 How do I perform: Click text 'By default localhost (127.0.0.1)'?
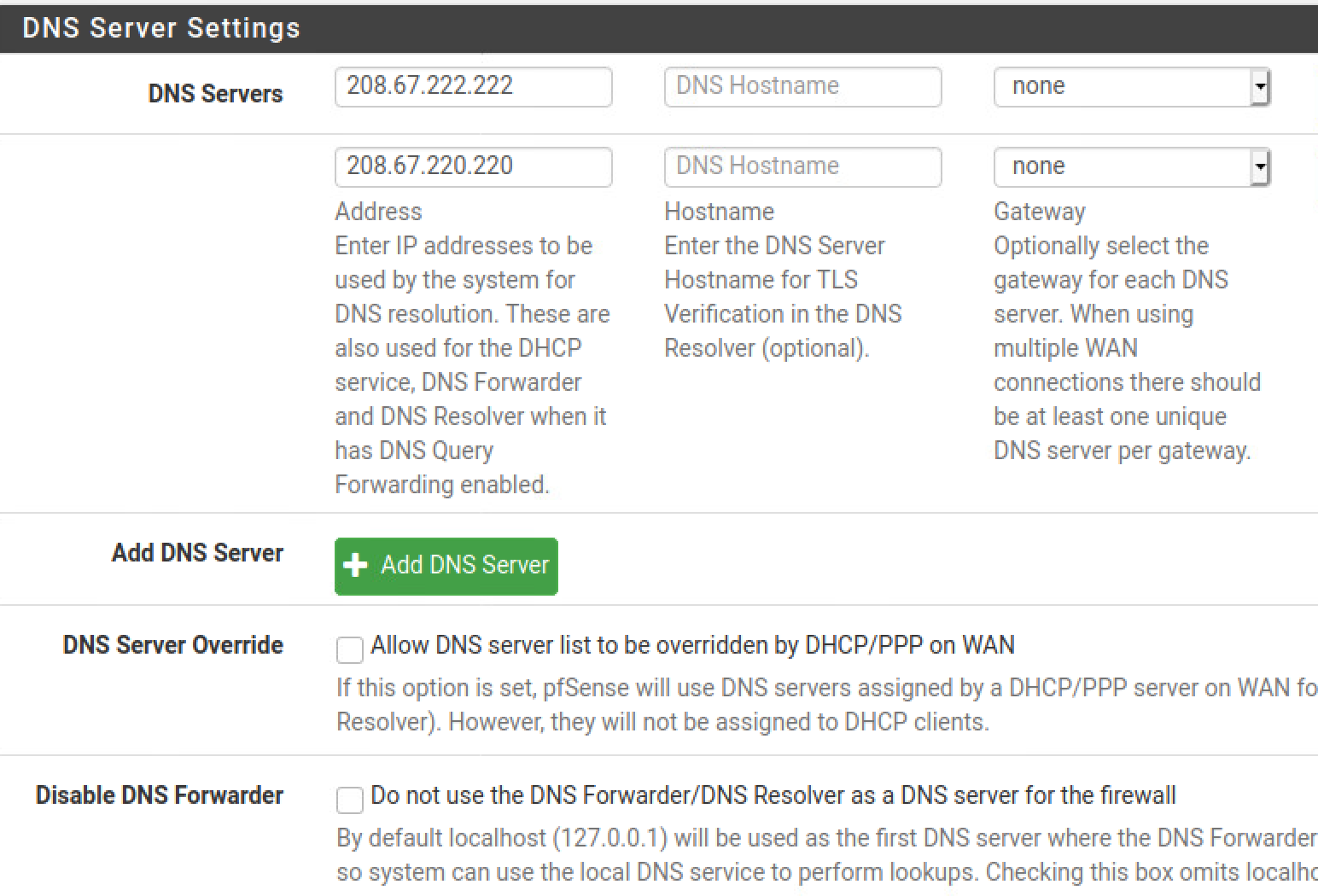point(502,838)
